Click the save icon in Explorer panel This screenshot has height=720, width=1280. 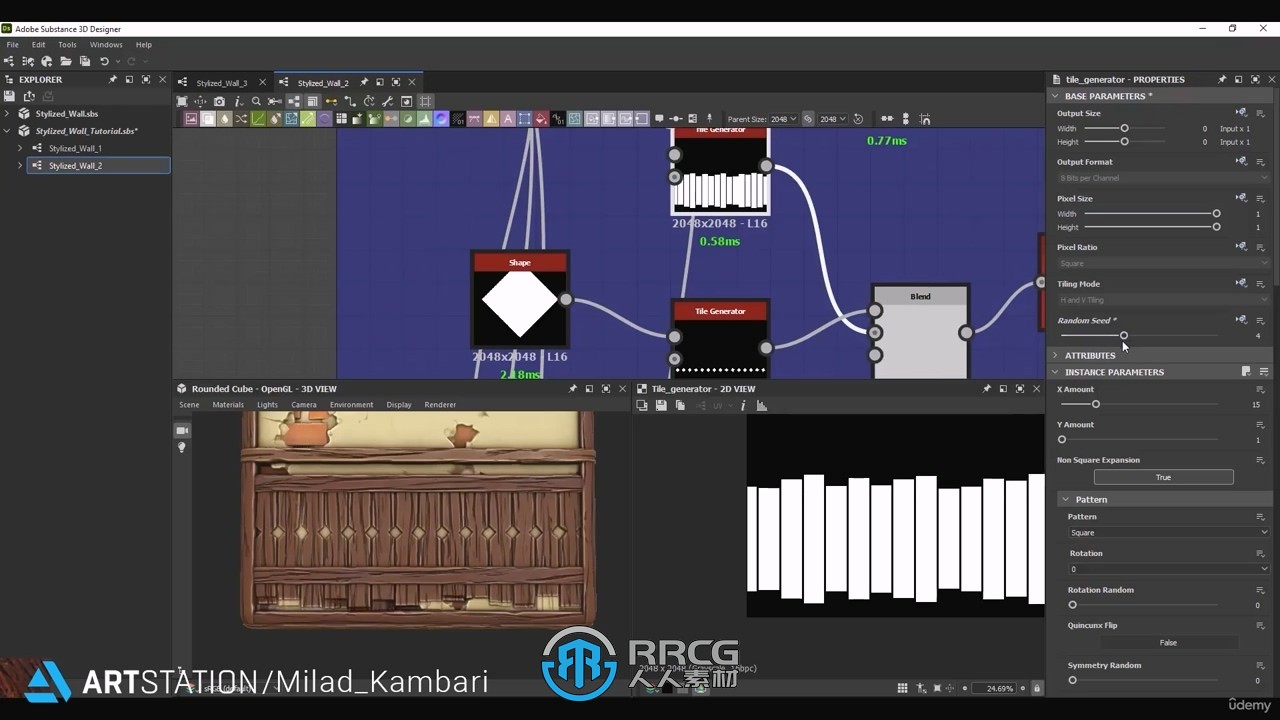[9, 96]
